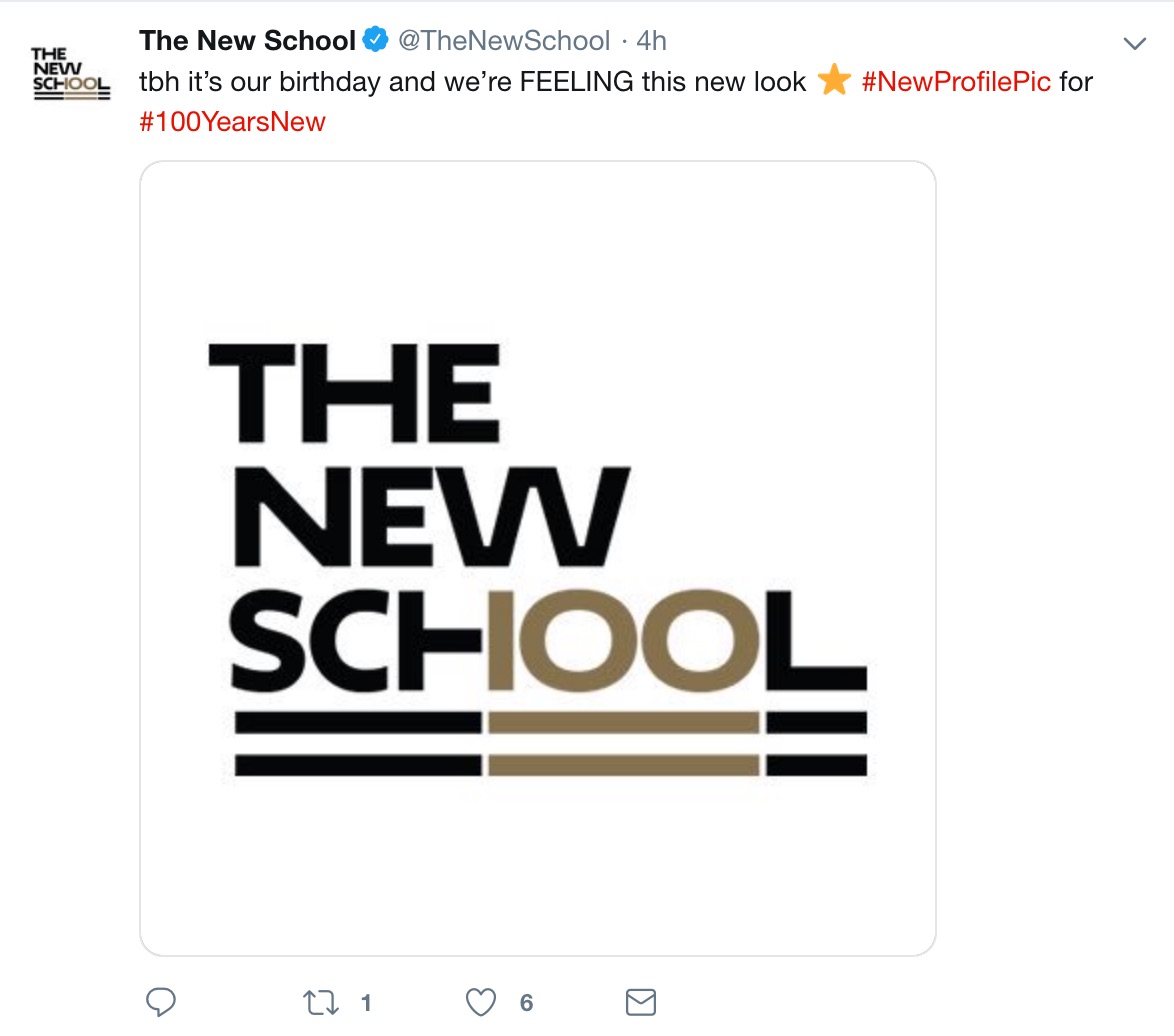This screenshot has height=1036, width=1174.
Task: Expand the tweet options chevron menu
Action: pyautogui.click(x=1134, y=43)
